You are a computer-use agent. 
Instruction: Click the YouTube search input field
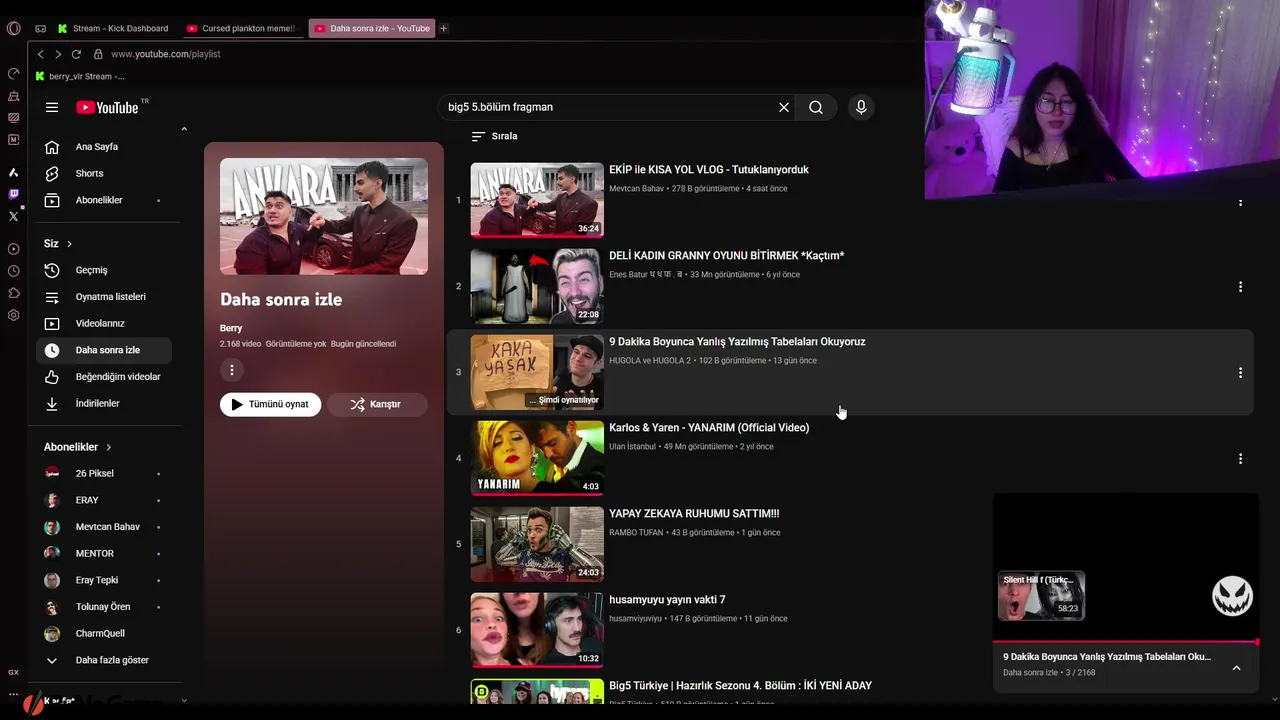coord(610,107)
